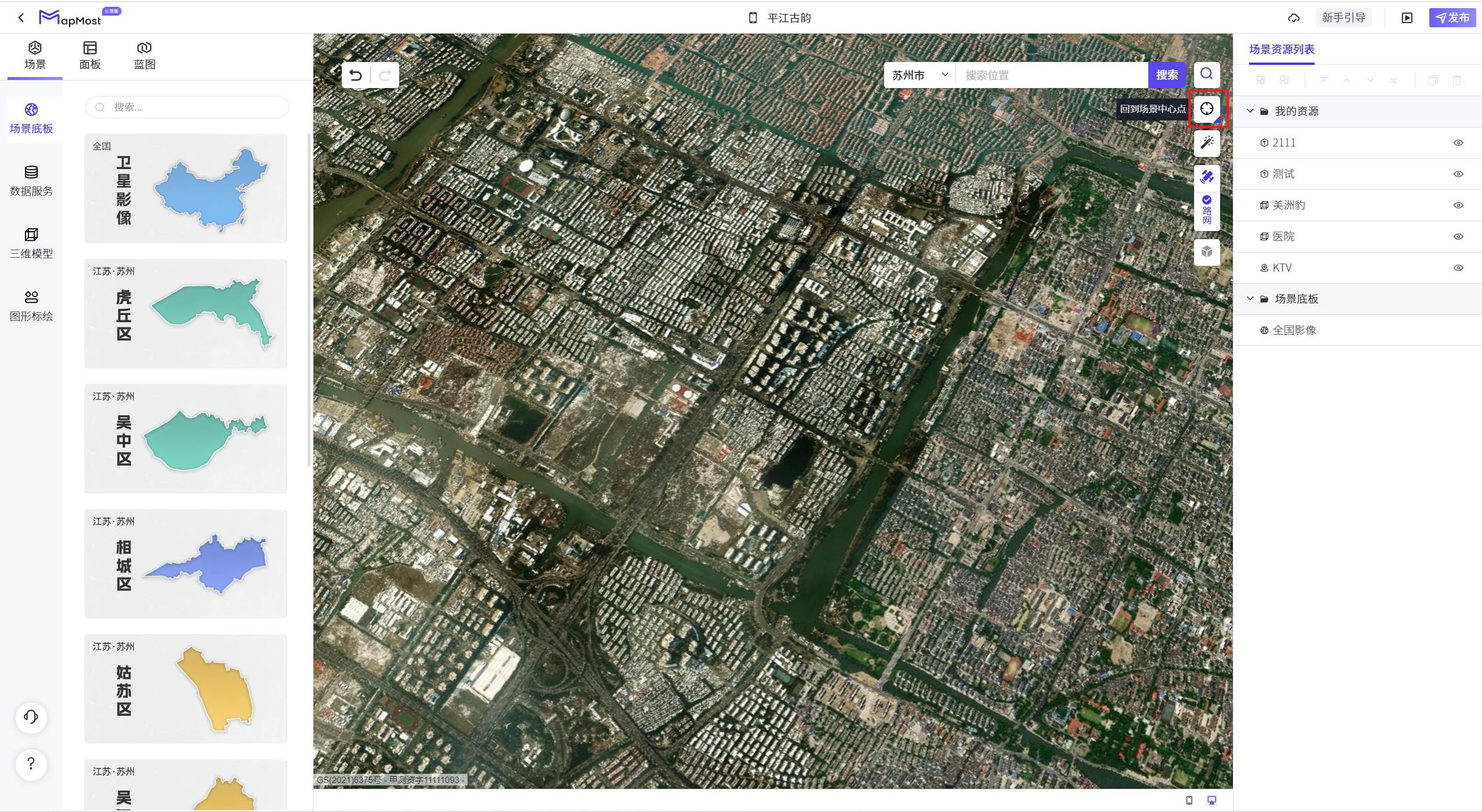This screenshot has width=1482, height=812.
Task: Switch to the 场景 tab
Action: 35,56
